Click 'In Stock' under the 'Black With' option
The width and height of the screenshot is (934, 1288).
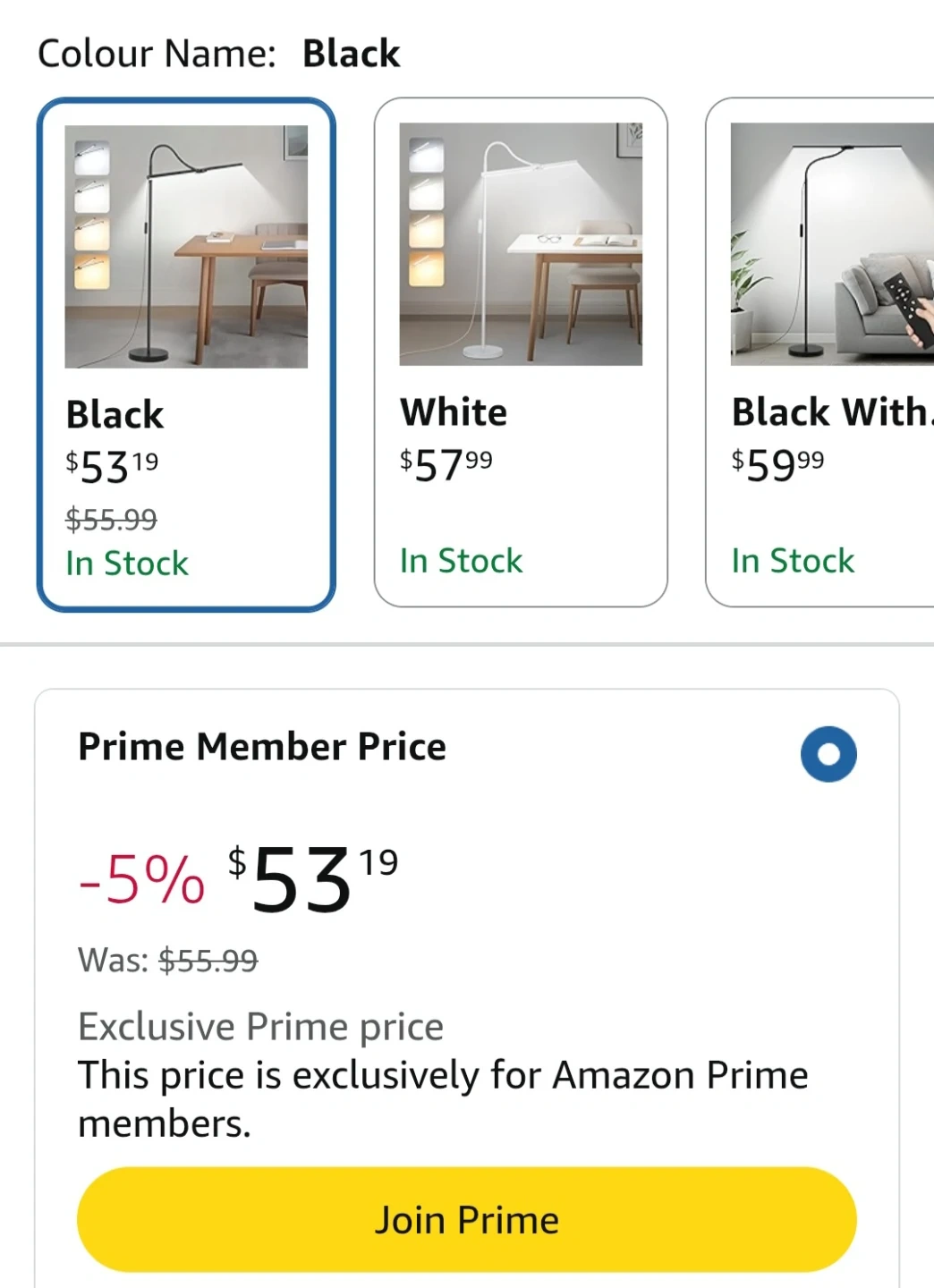(x=793, y=561)
